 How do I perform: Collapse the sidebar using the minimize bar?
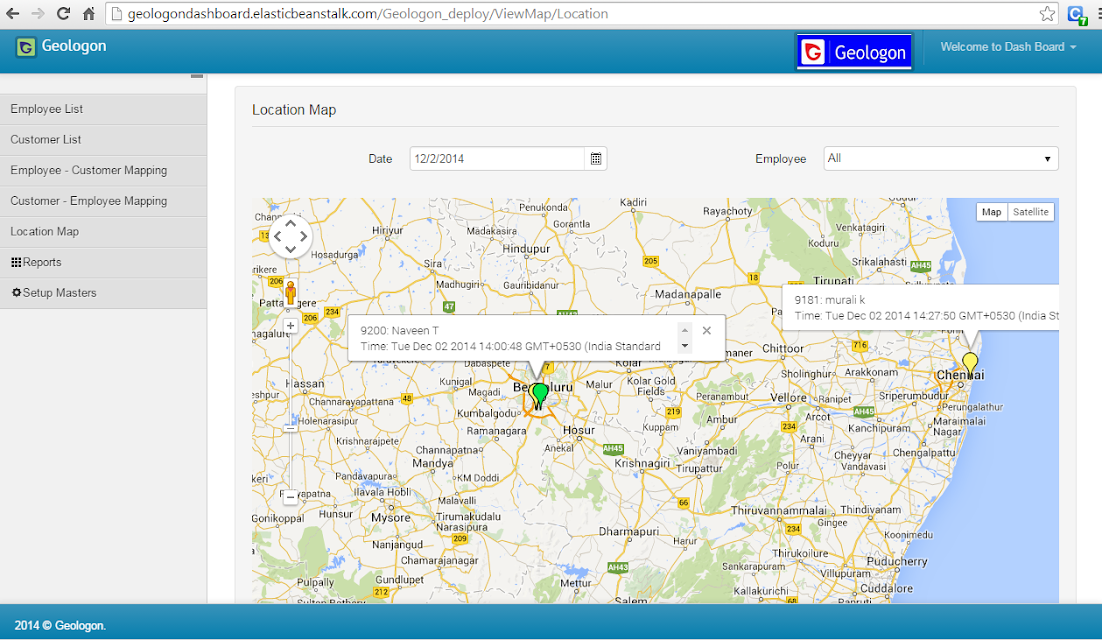pyautogui.click(x=197, y=76)
